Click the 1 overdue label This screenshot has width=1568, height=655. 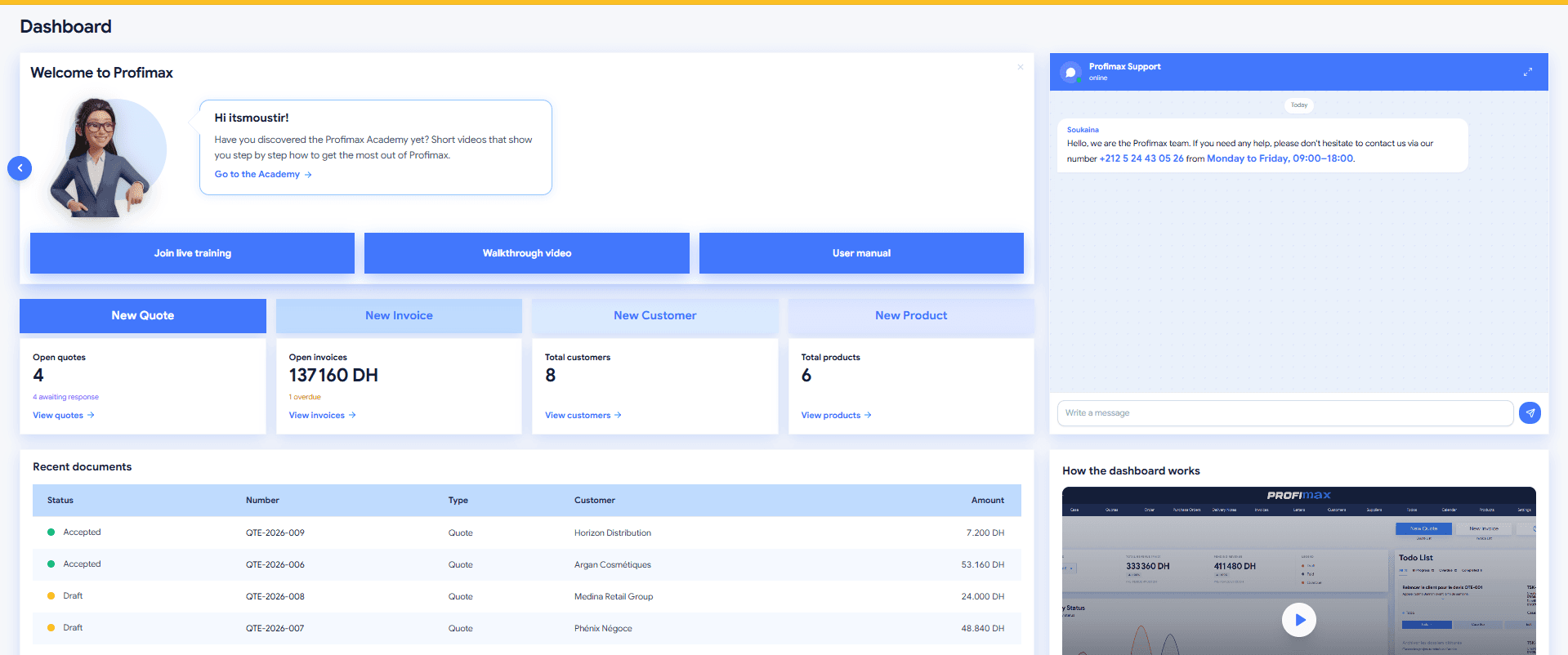(305, 397)
